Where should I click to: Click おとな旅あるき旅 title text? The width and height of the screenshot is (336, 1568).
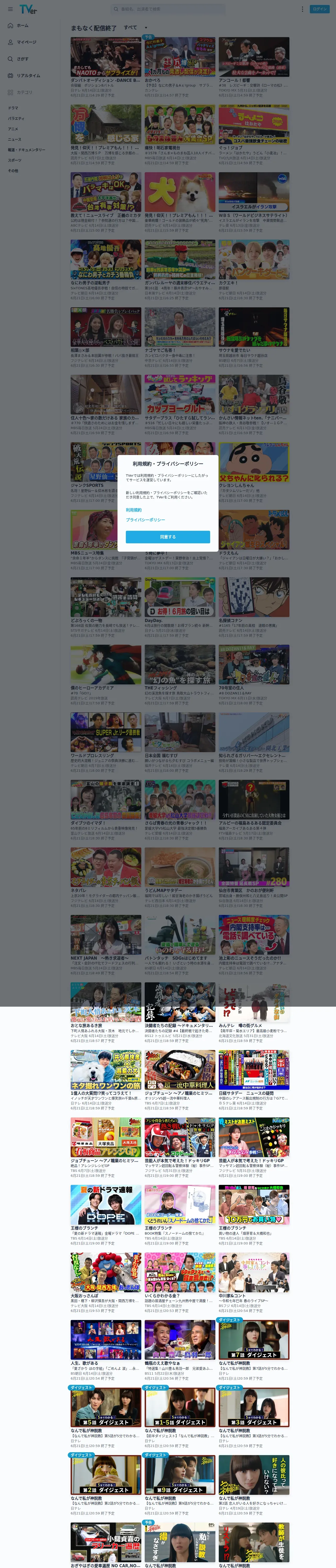tap(87, 1026)
